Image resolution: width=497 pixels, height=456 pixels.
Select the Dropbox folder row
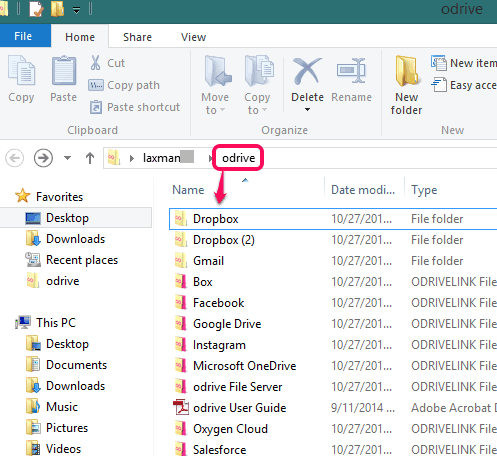point(333,219)
